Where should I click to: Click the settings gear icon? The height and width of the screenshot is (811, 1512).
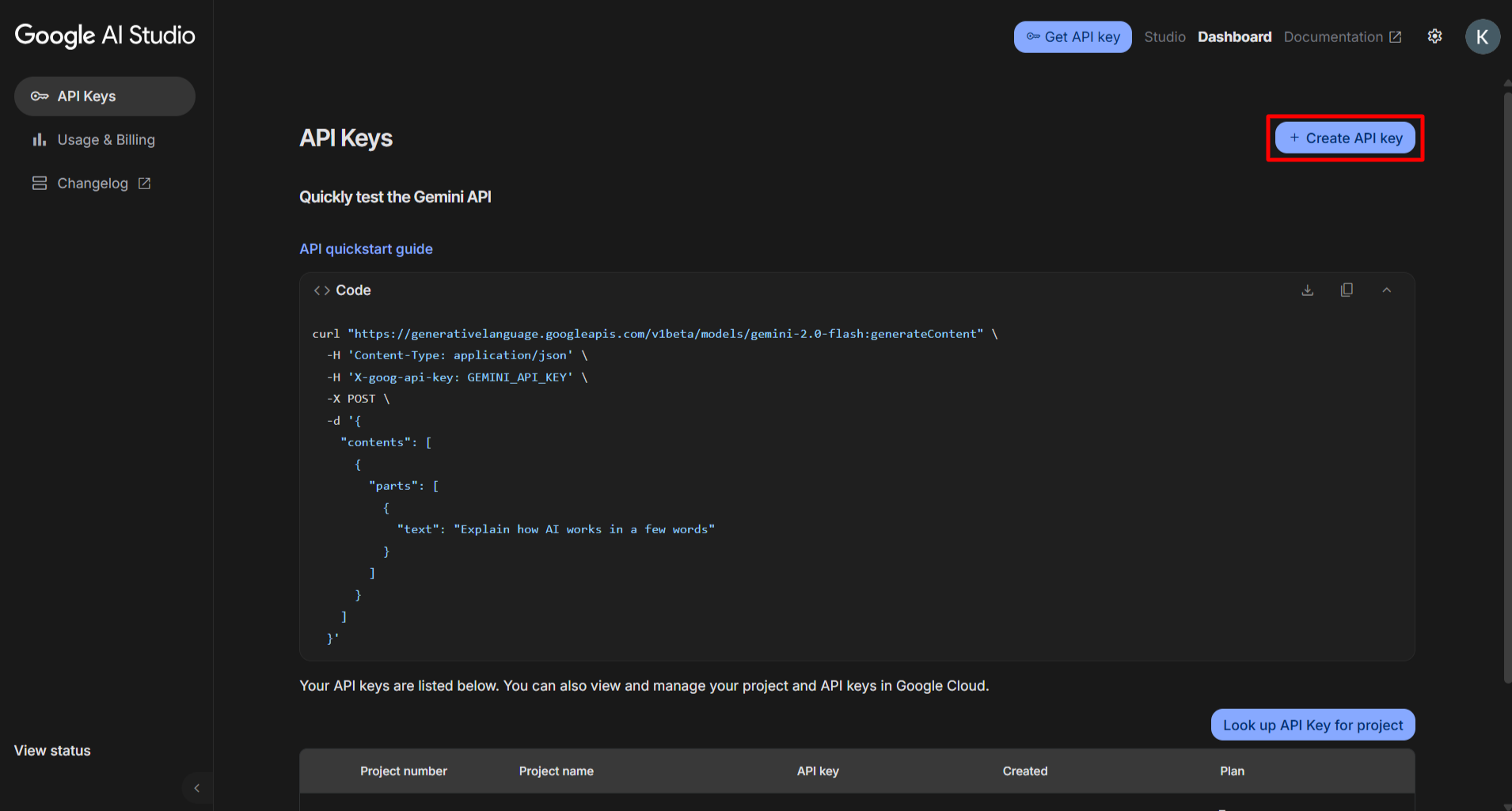tap(1434, 36)
